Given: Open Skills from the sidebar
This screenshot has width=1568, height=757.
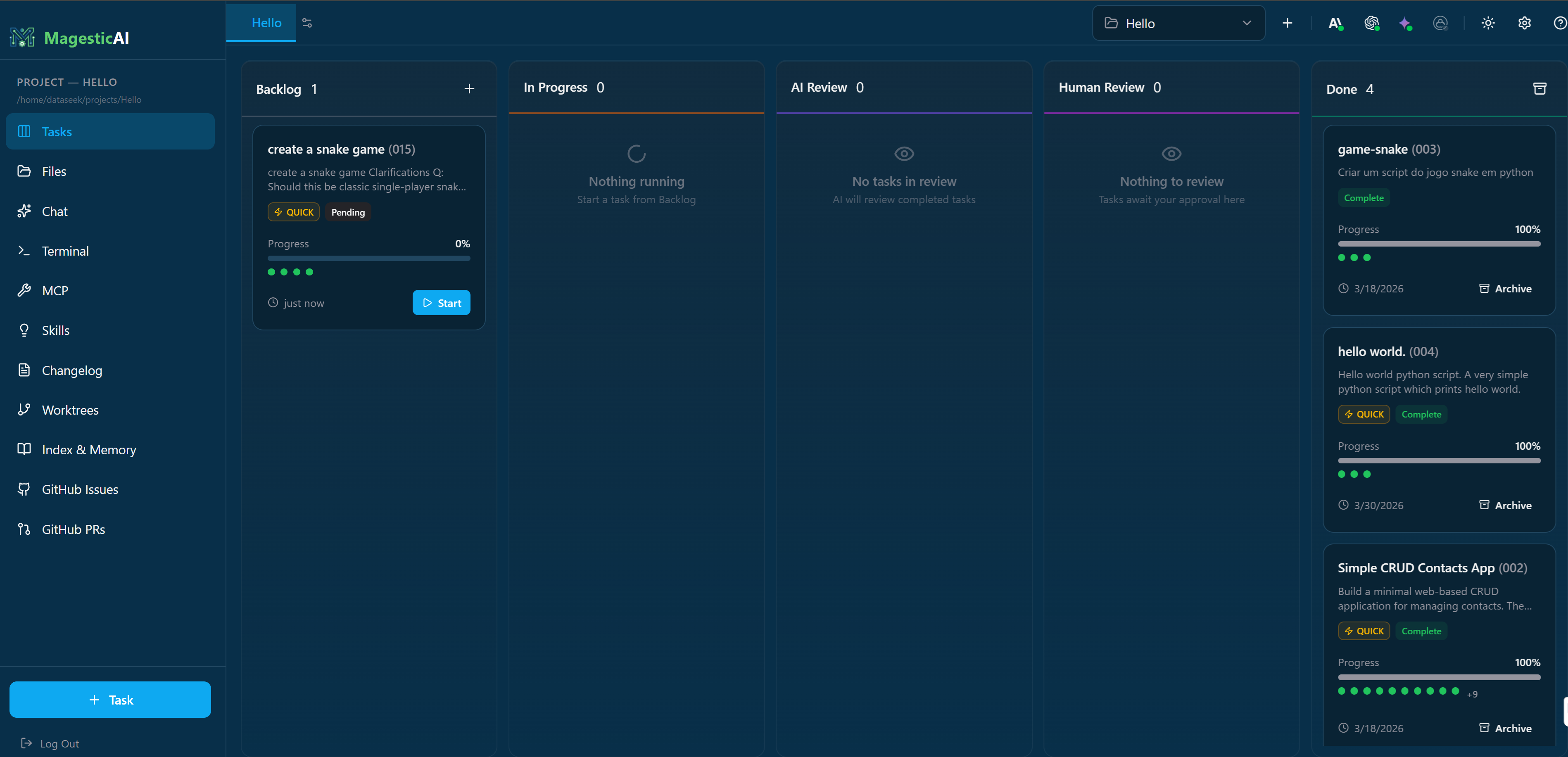Looking at the screenshot, I should coord(110,330).
